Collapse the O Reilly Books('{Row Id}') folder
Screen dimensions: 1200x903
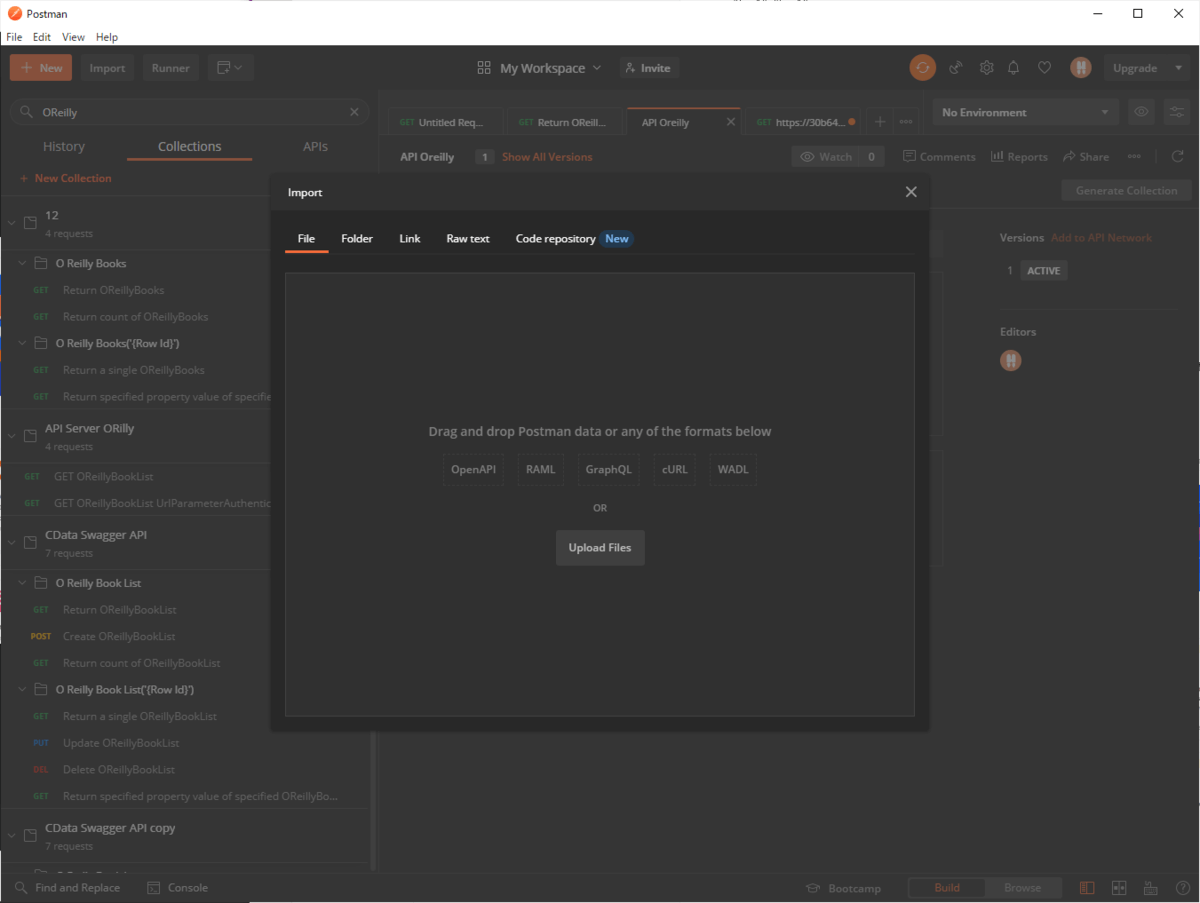click(23, 344)
